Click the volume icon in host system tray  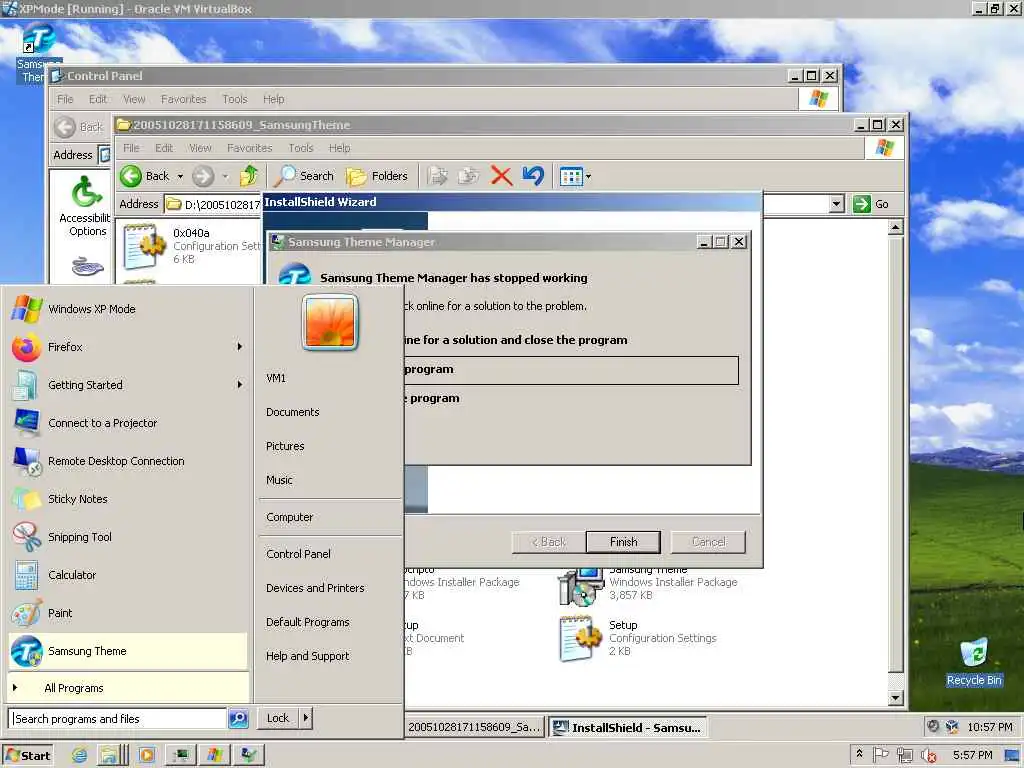pos(927,755)
